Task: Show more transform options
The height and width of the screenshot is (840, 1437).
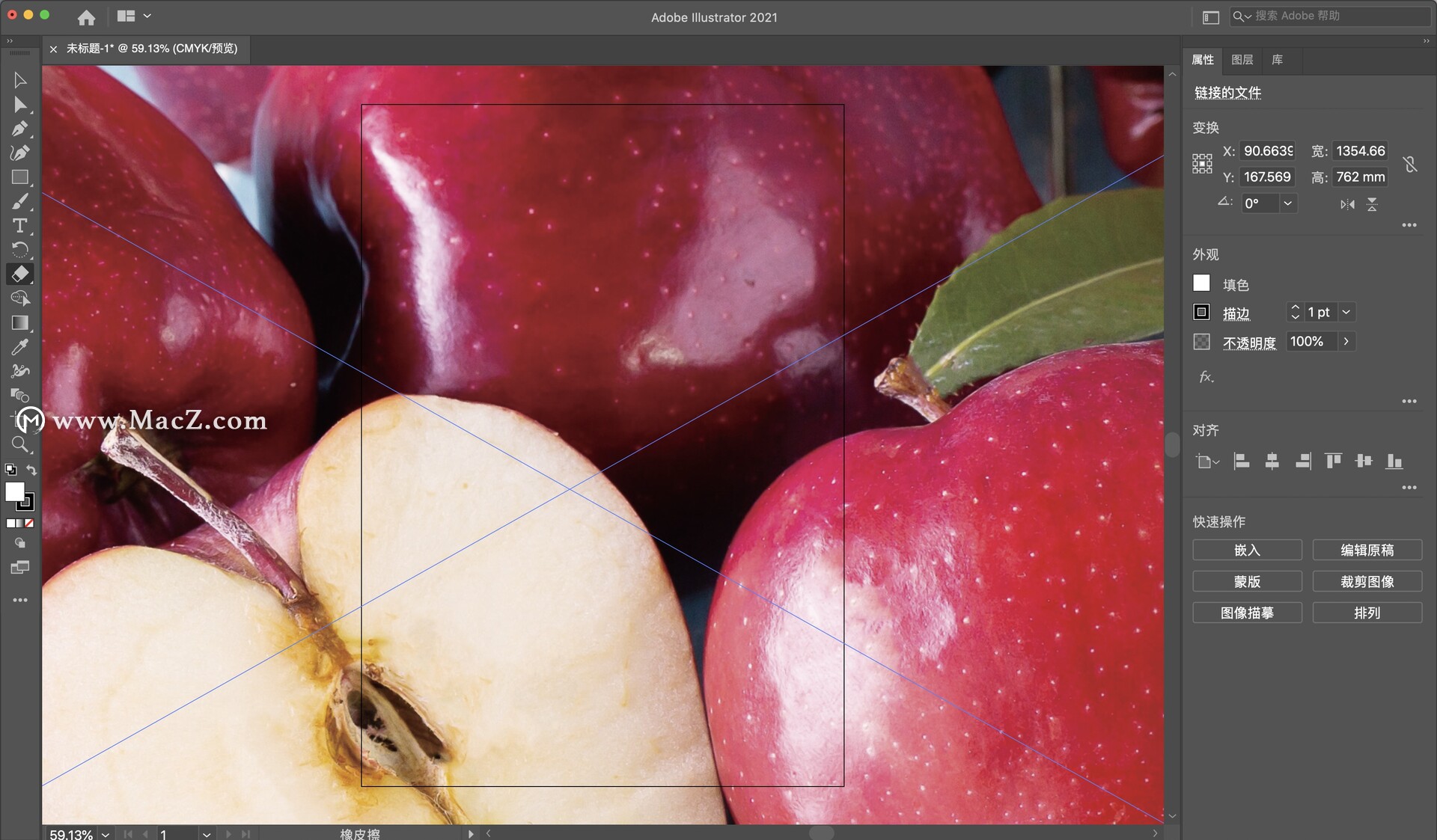Action: 1409,225
